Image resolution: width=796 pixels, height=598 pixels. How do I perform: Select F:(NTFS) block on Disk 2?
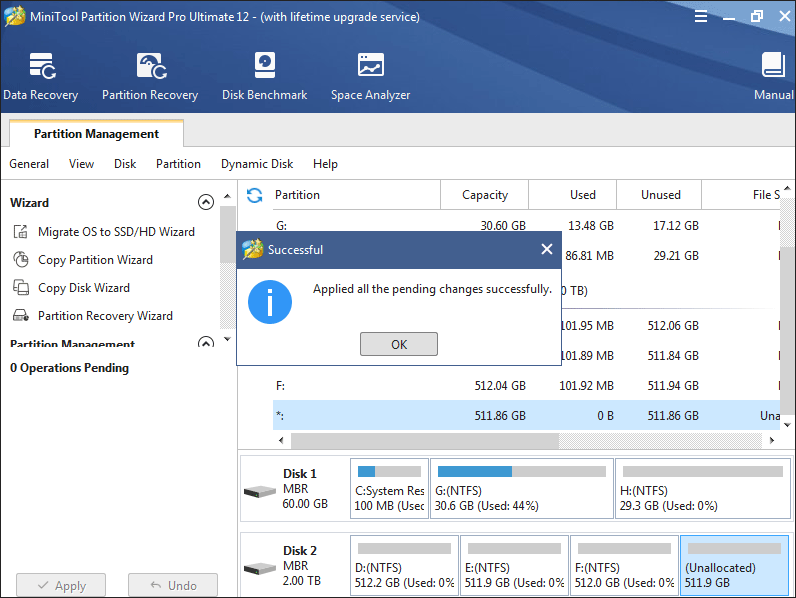click(x=624, y=566)
